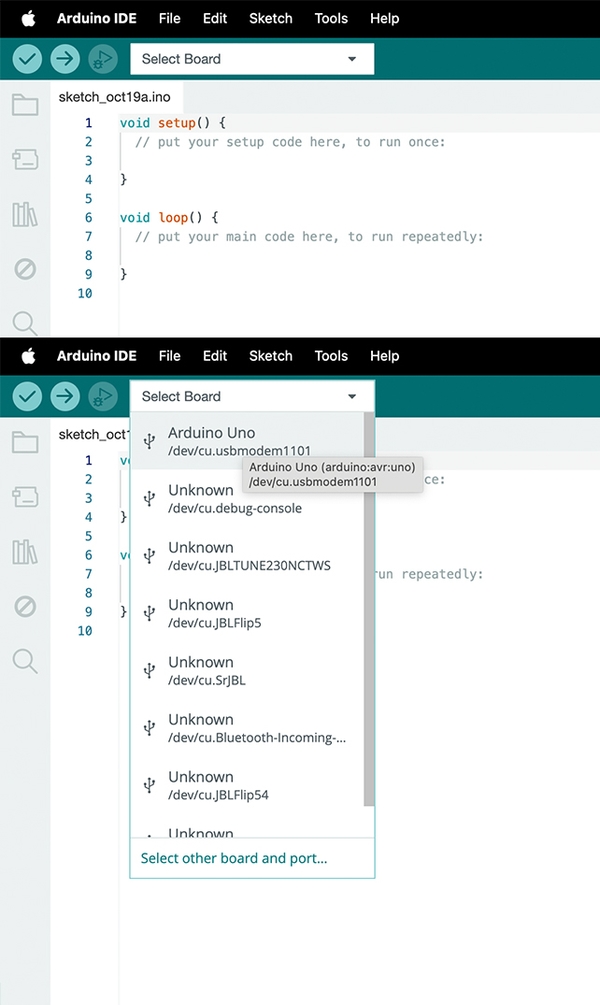Open Edit menu in upper menu bar
This screenshot has height=1005, width=600.
(x=215, y=19)
